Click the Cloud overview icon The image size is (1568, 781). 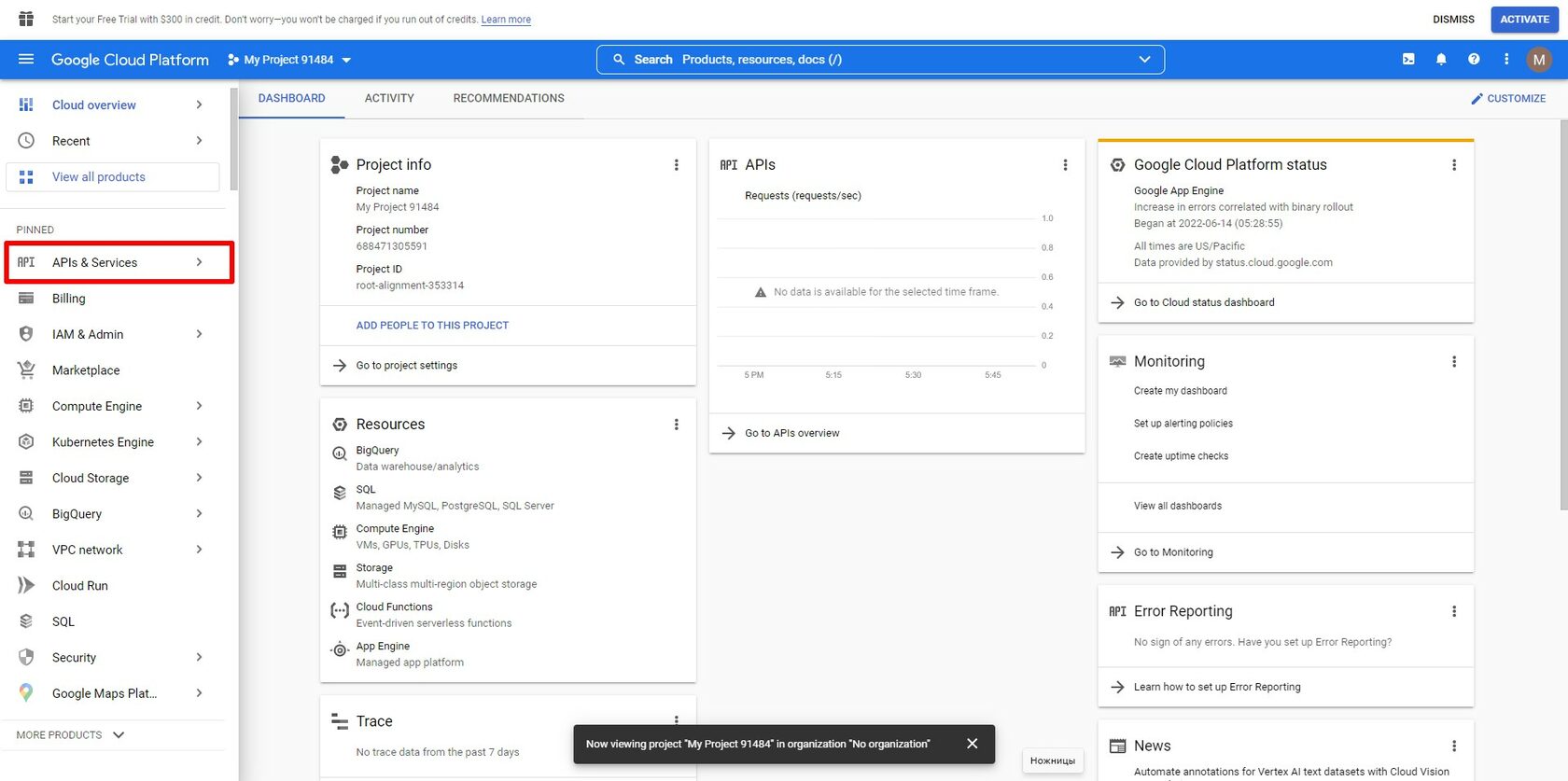(x=26, y=105)
